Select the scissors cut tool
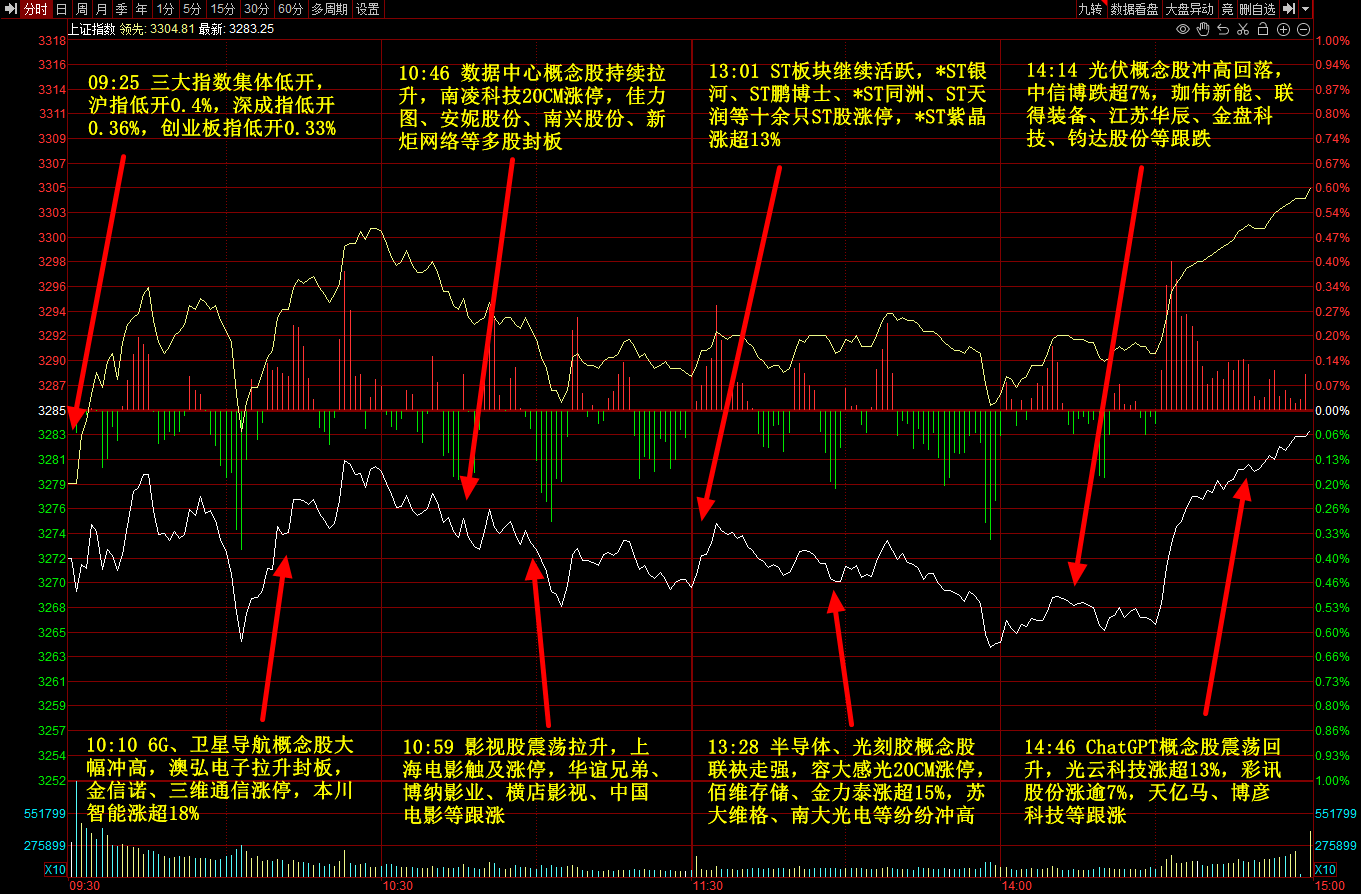Image resolution: width=1361 pixels, height=894 pixels. point(1243,29)
